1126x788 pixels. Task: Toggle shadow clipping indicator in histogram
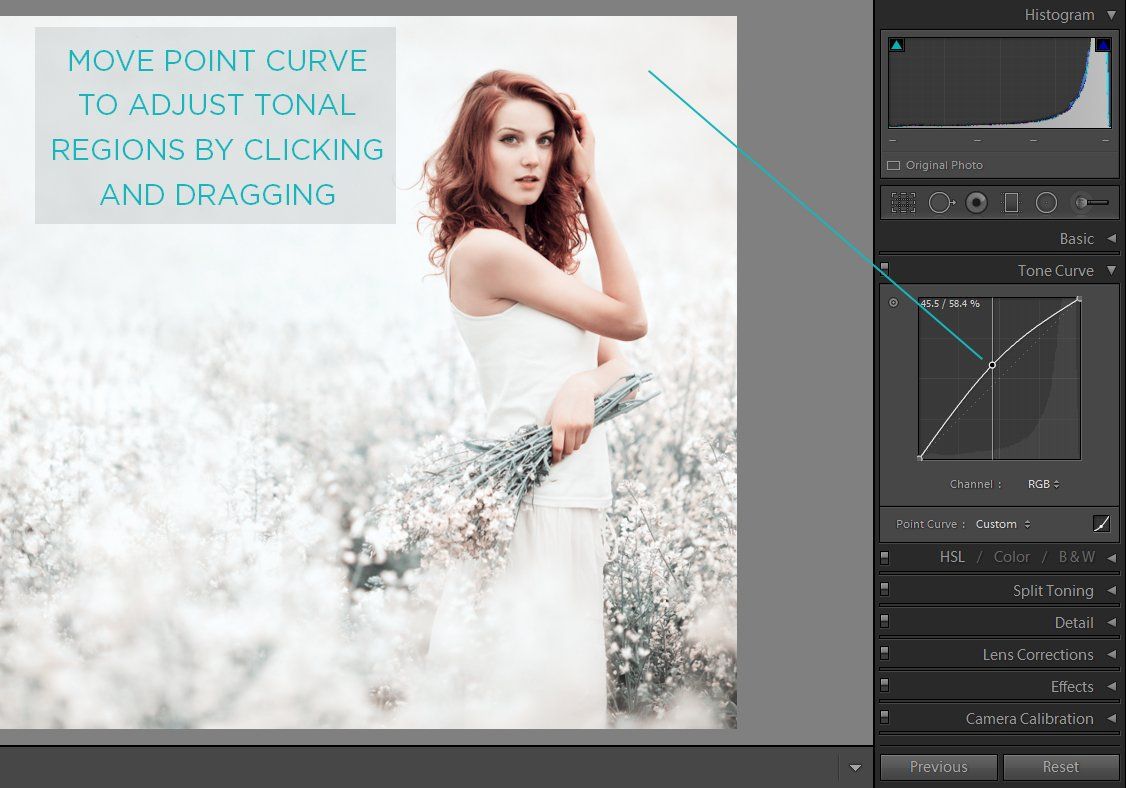896,45
